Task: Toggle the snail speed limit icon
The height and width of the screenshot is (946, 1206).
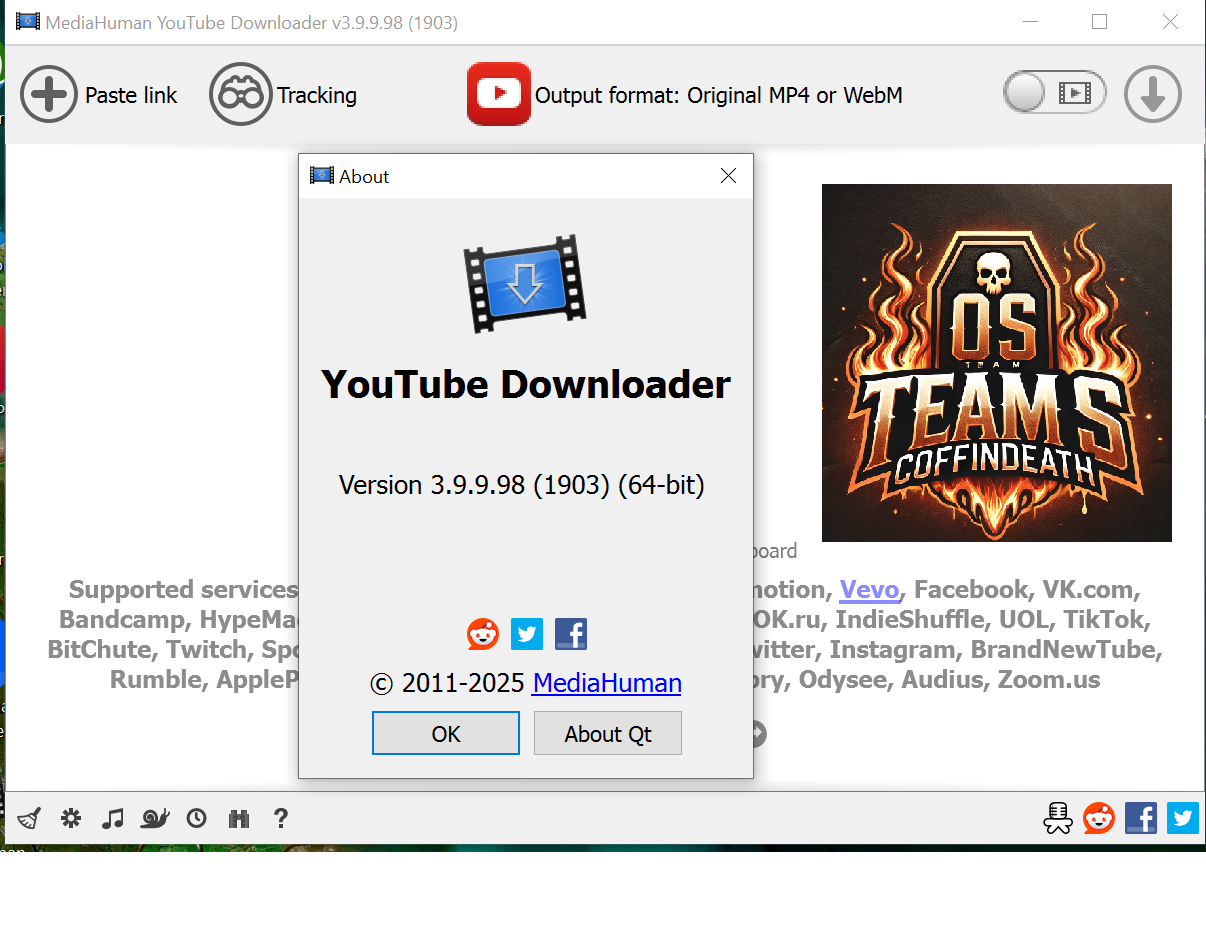Action: 155,818
